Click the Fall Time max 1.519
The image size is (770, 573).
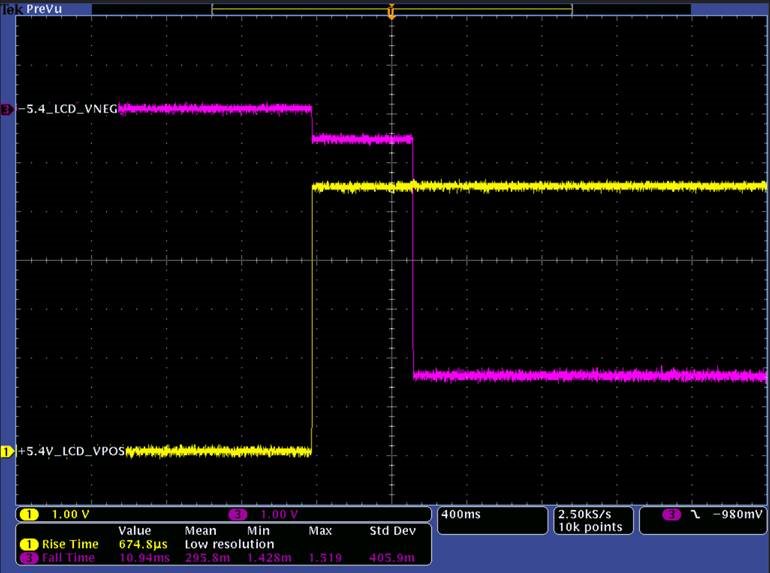(x=325, y=558)
